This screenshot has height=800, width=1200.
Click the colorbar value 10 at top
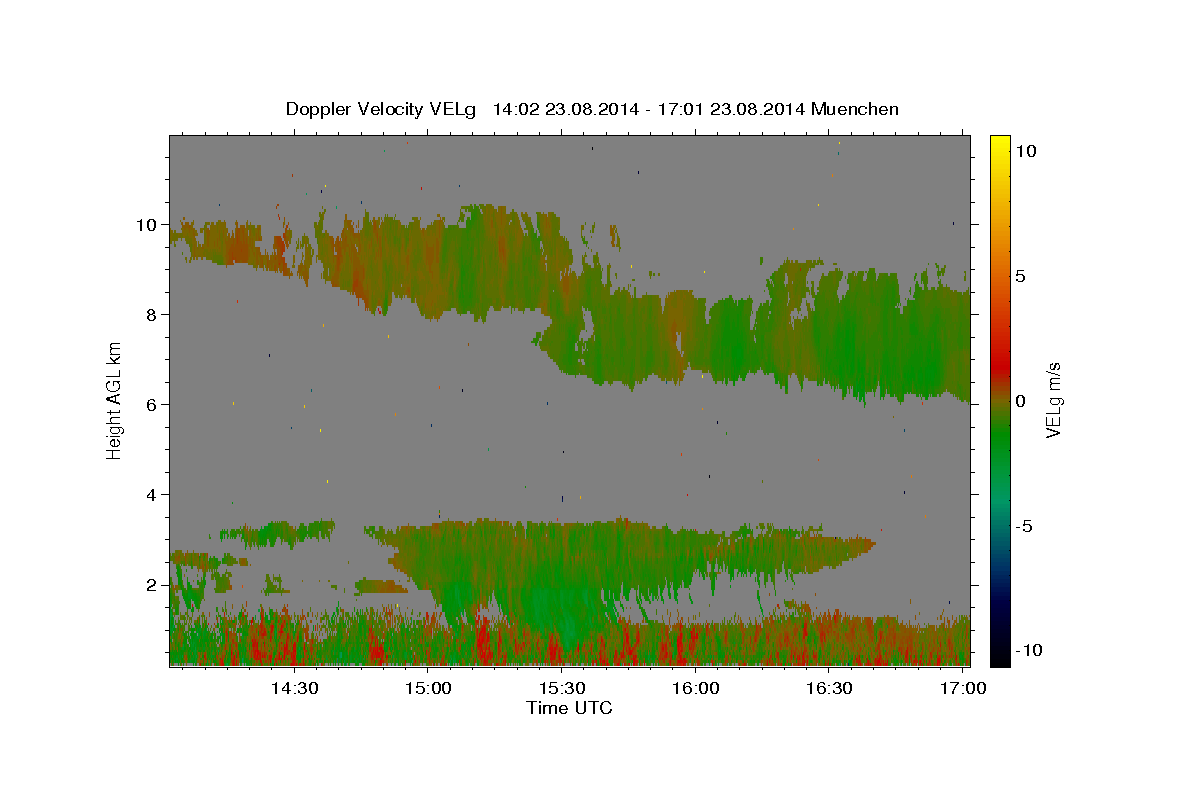click(1026, 150)
